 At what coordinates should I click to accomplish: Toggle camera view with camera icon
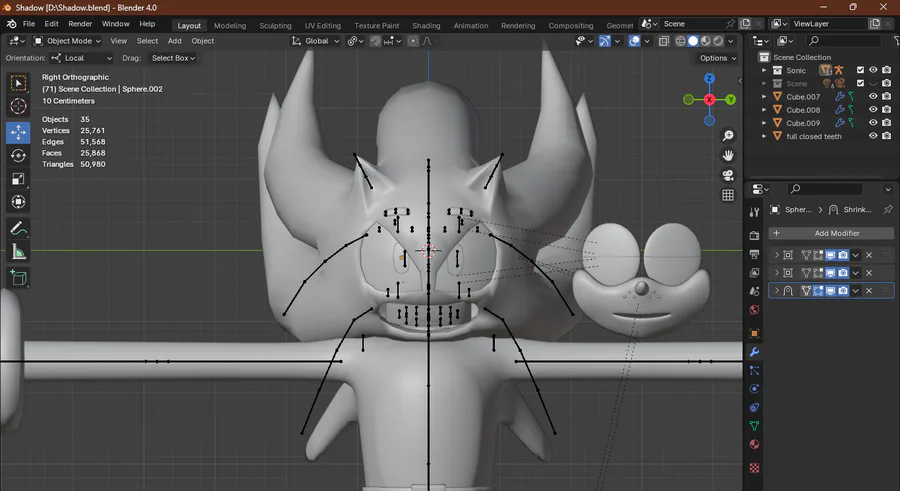click(x=728, y=175)
